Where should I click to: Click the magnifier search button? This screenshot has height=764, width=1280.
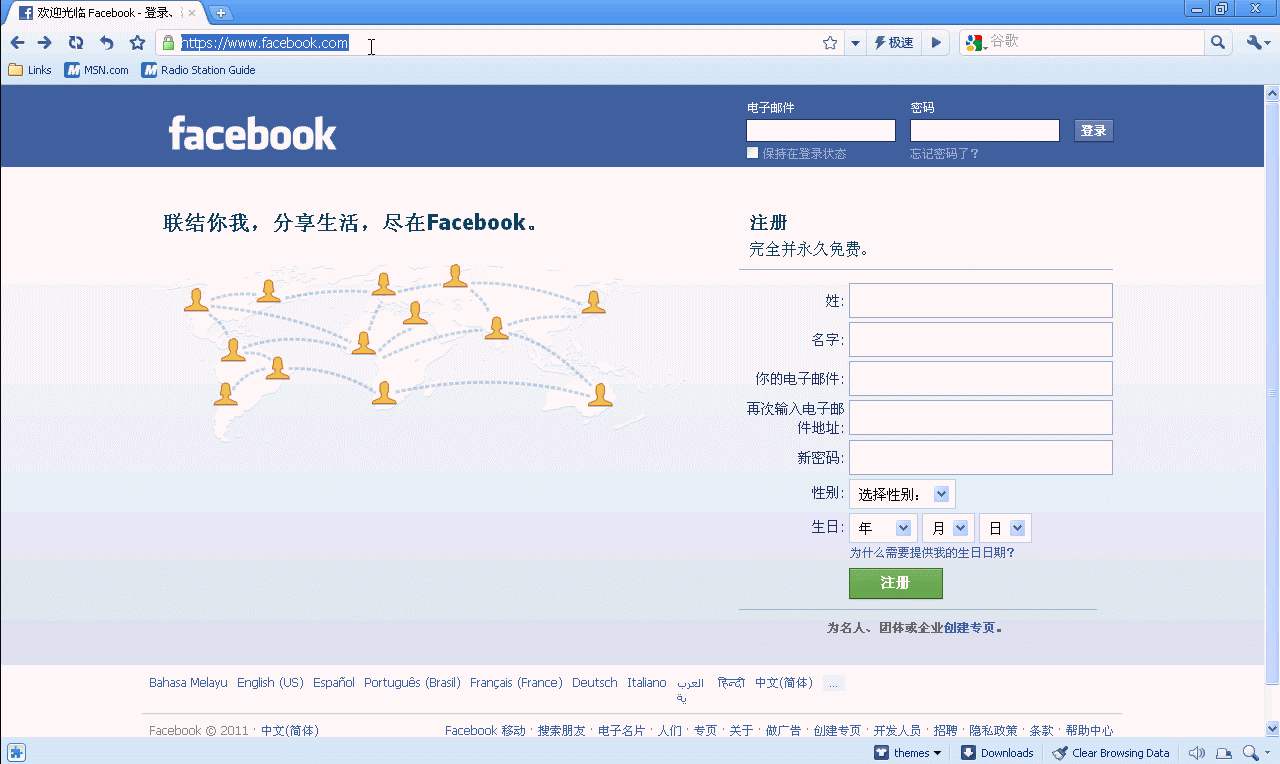pos(1217,43)
